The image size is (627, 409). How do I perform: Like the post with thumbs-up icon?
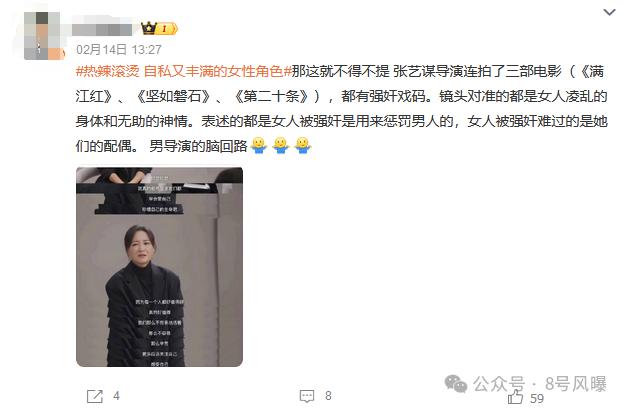click(x=515, y=397)
